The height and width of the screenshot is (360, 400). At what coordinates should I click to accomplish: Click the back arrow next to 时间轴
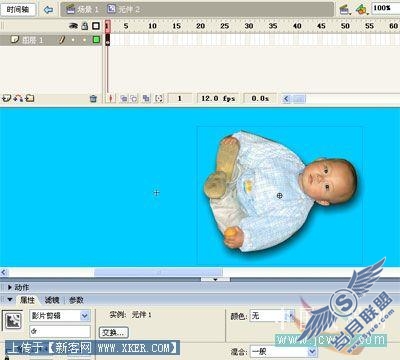pyautogui.click(x=49, y=10)
